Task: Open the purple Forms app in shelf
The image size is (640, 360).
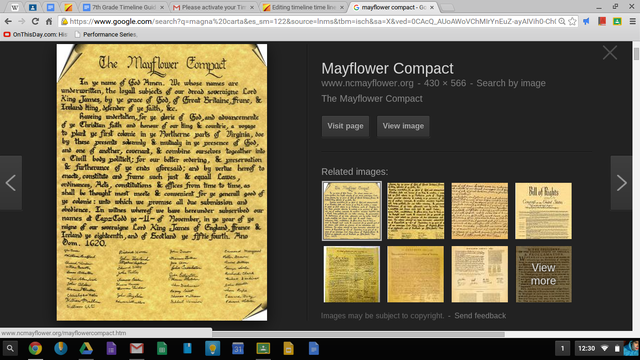Action: pyautogui.click(x=111, y=349)
